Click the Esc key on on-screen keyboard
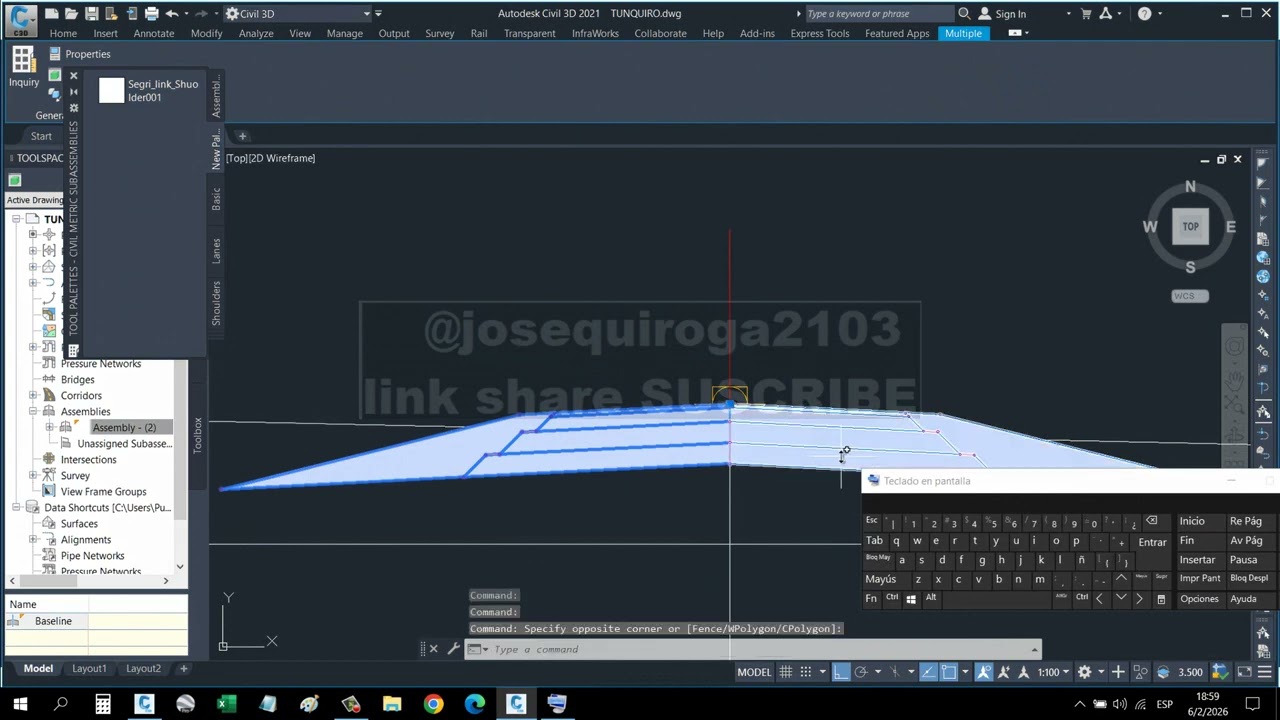This screenshot has width=1280, height=720. [871, 520]
